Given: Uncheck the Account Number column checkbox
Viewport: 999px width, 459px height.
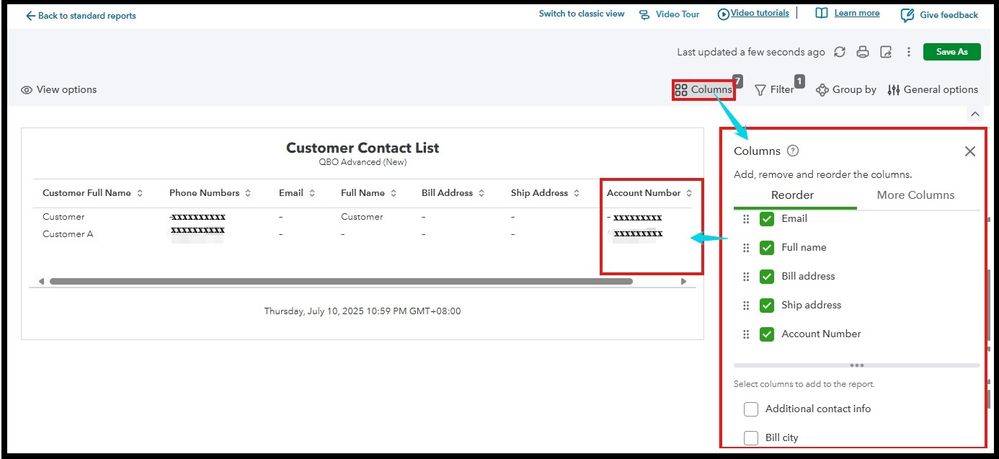Looking at the screenshot, I should click(x=767, y=334).
